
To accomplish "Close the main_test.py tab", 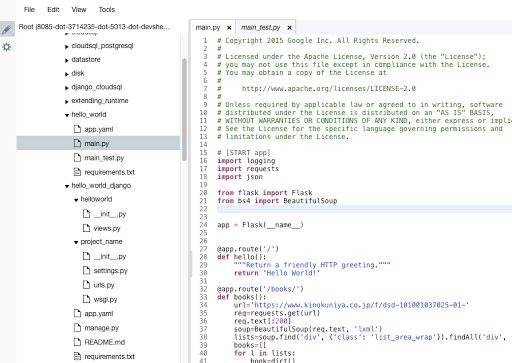I will click(289, 28).
